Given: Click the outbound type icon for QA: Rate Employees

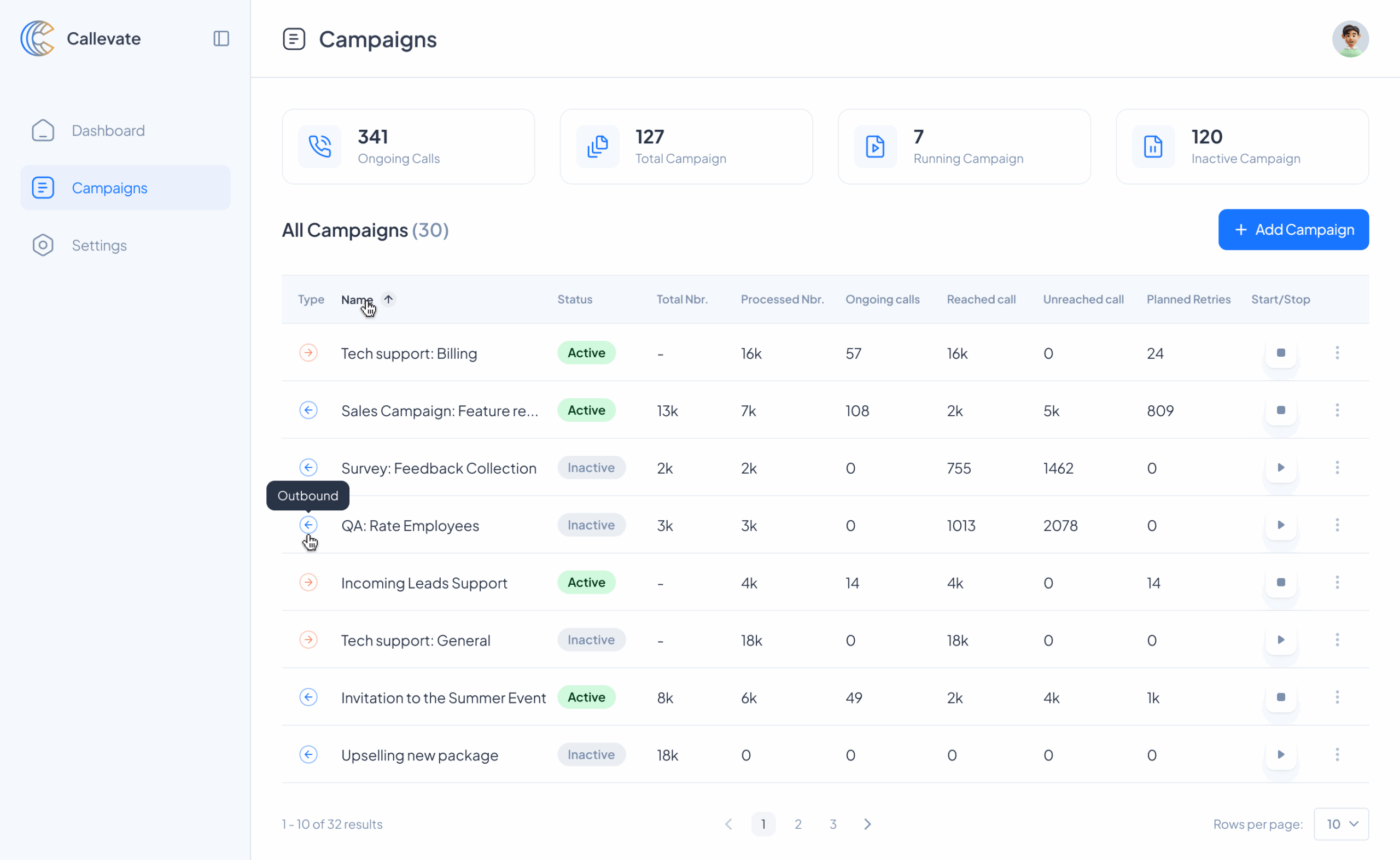Looking at the screenshot, I should 308,525.
